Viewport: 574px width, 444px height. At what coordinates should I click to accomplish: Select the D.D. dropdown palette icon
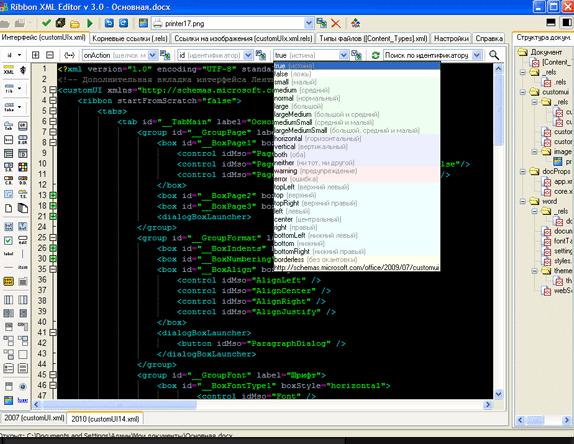(23, 180)
